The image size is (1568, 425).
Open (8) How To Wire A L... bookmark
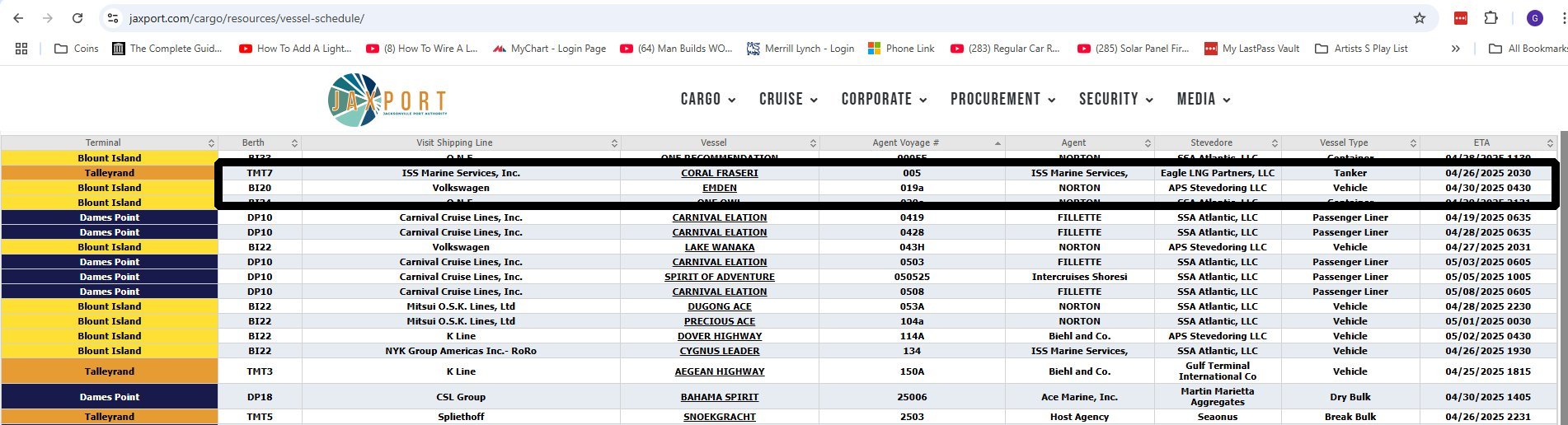point(422,49)
